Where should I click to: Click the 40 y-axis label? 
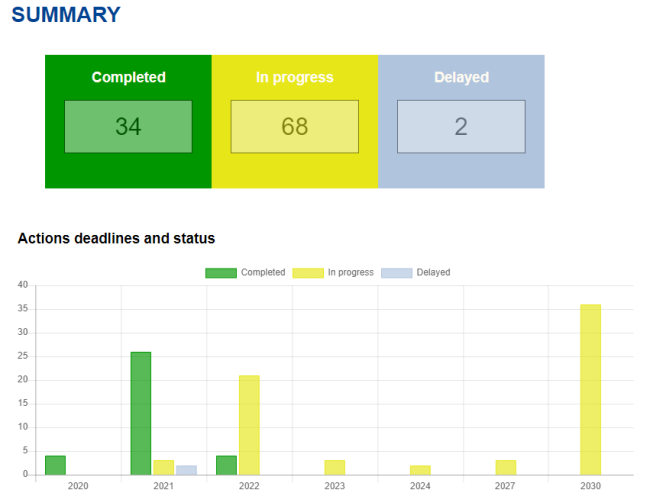pos(23,285)
